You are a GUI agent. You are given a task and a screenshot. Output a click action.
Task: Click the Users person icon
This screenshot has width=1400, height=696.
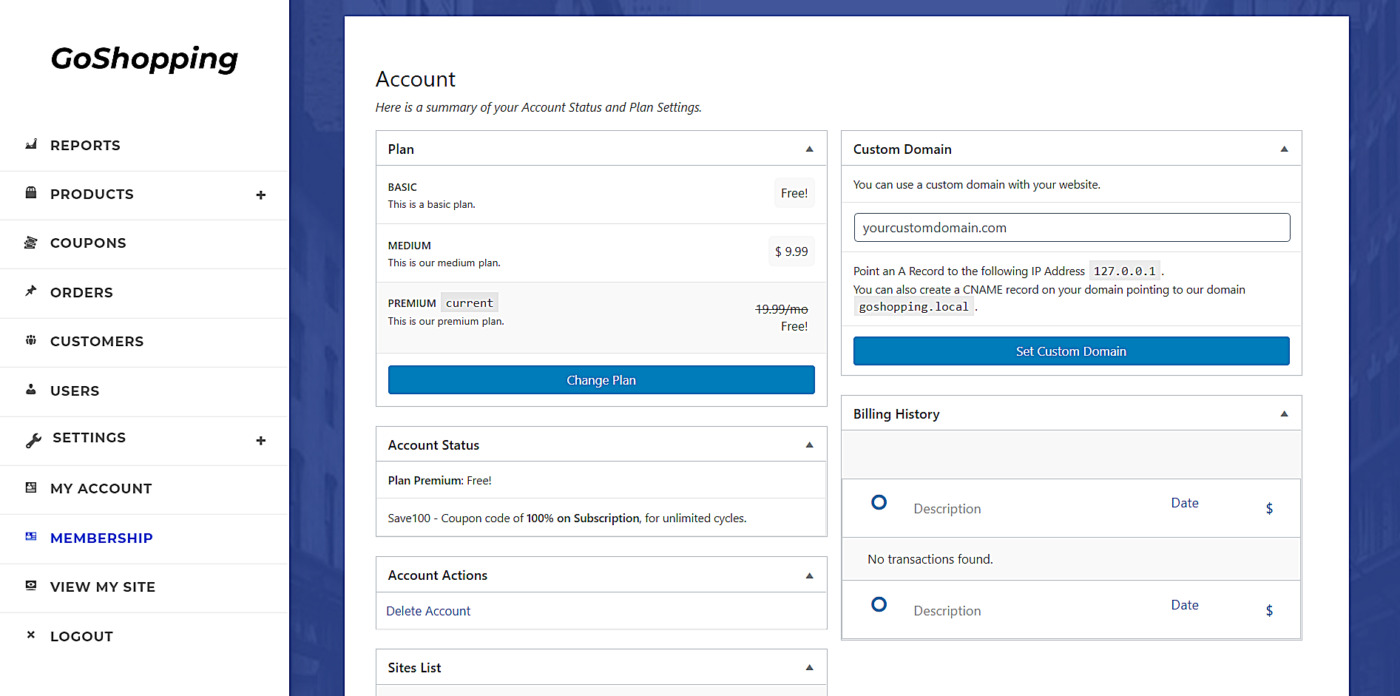[x=31, y=389]
